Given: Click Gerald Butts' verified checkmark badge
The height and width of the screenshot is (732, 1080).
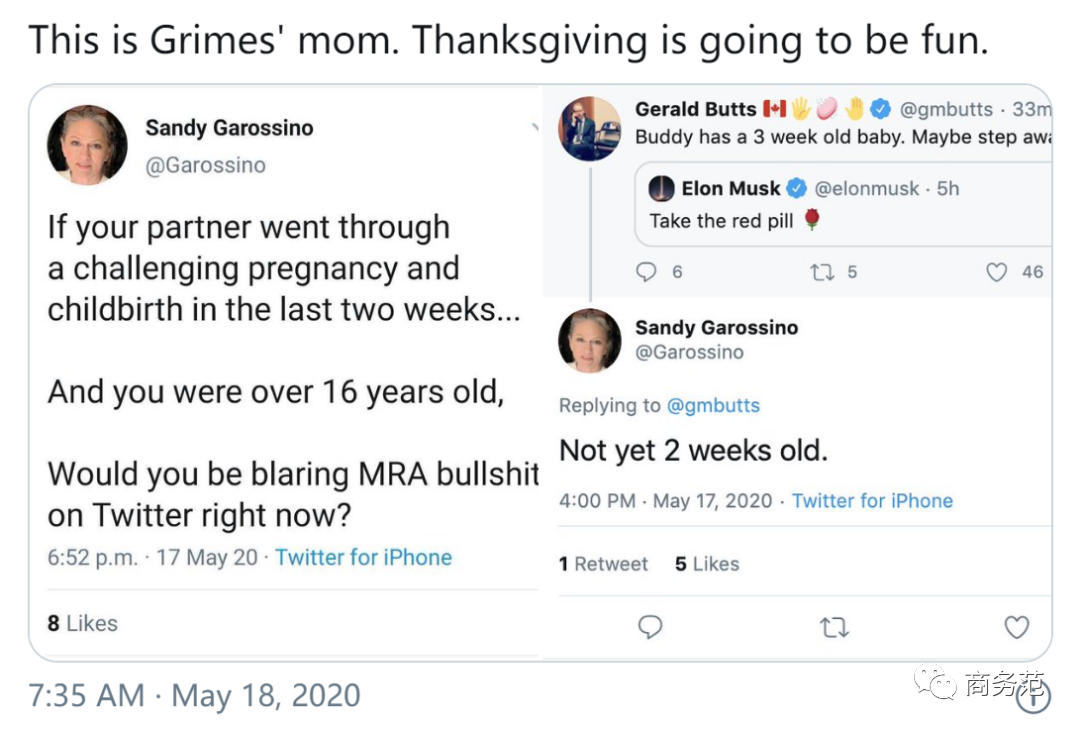Looking at the screenshot, I should (880, 109).
